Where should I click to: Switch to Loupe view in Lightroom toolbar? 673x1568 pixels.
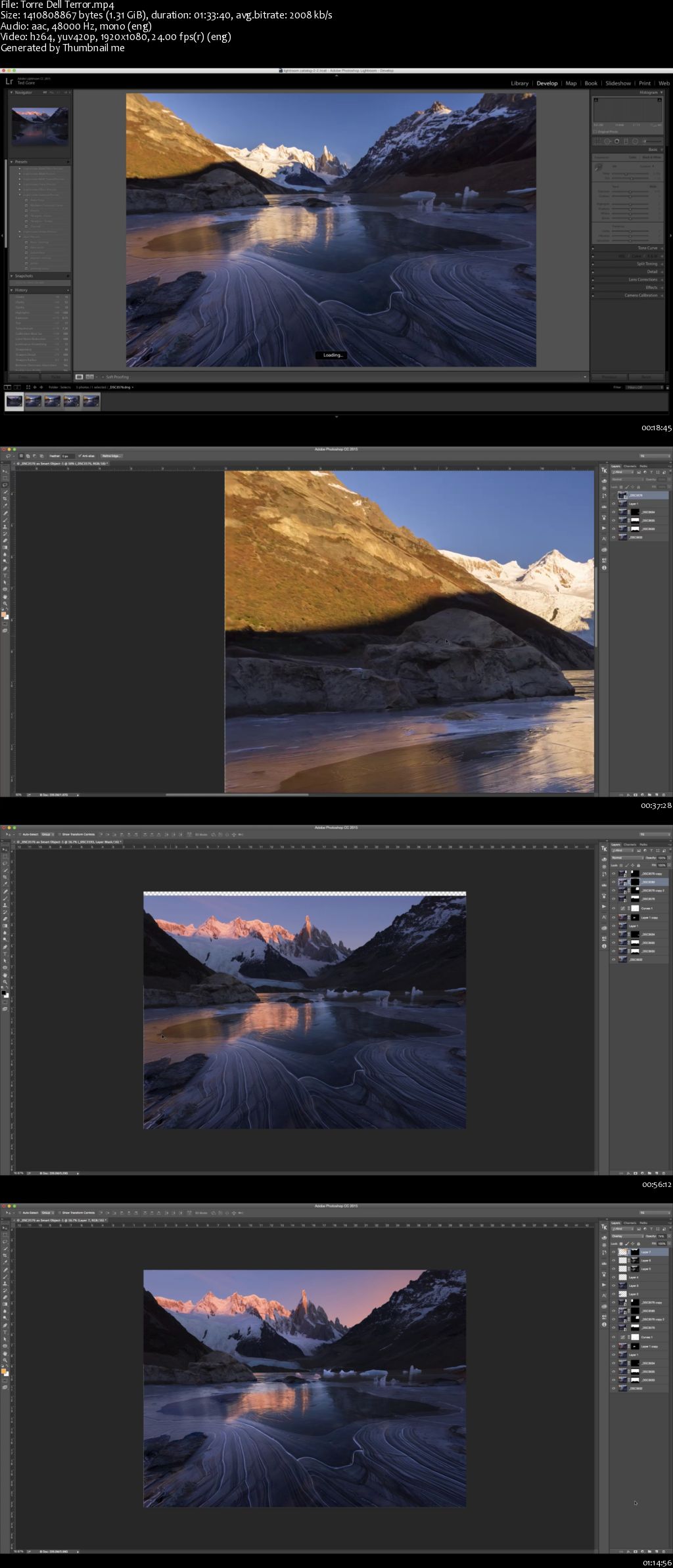[79, 377]
